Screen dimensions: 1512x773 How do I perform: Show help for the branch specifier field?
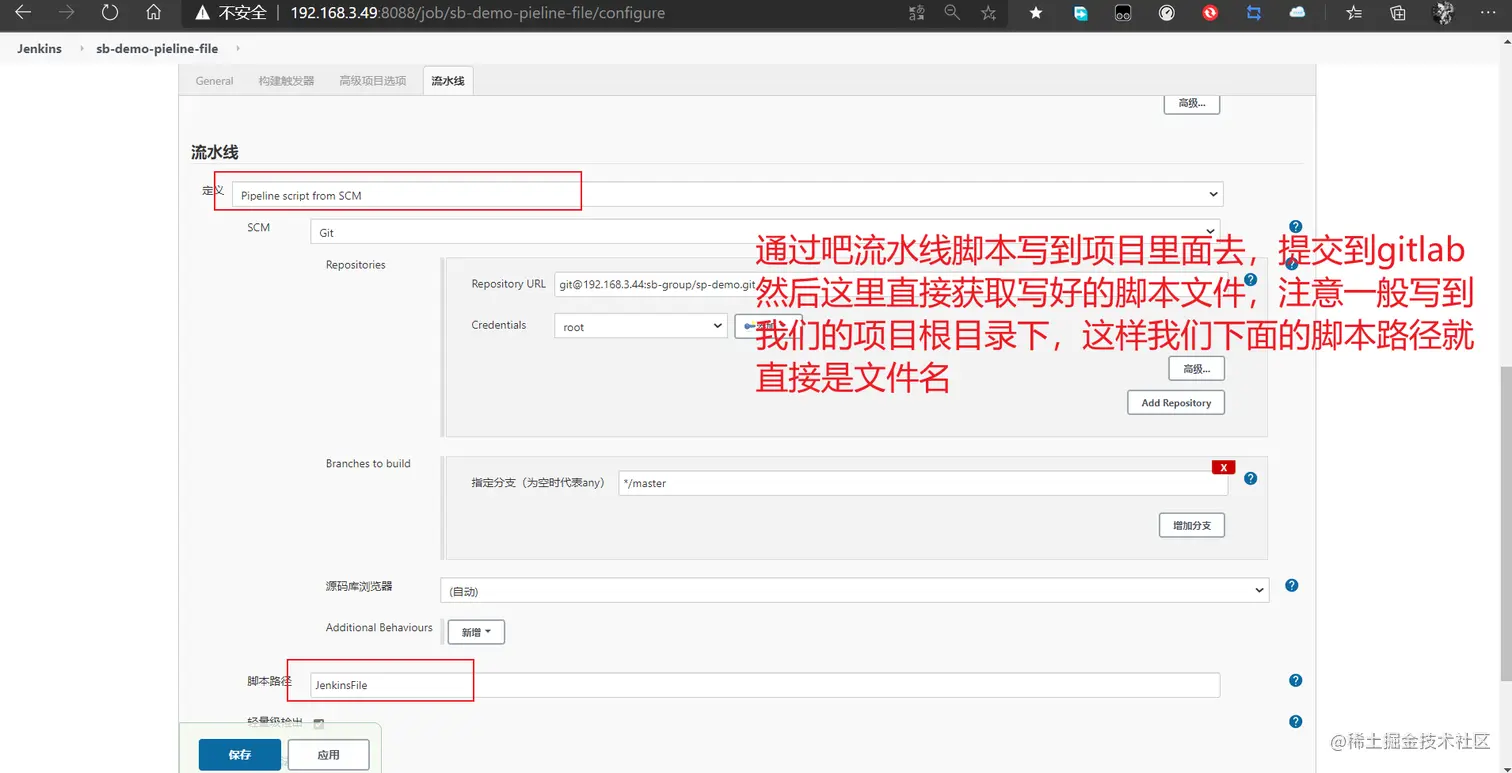pos(1250,479)
